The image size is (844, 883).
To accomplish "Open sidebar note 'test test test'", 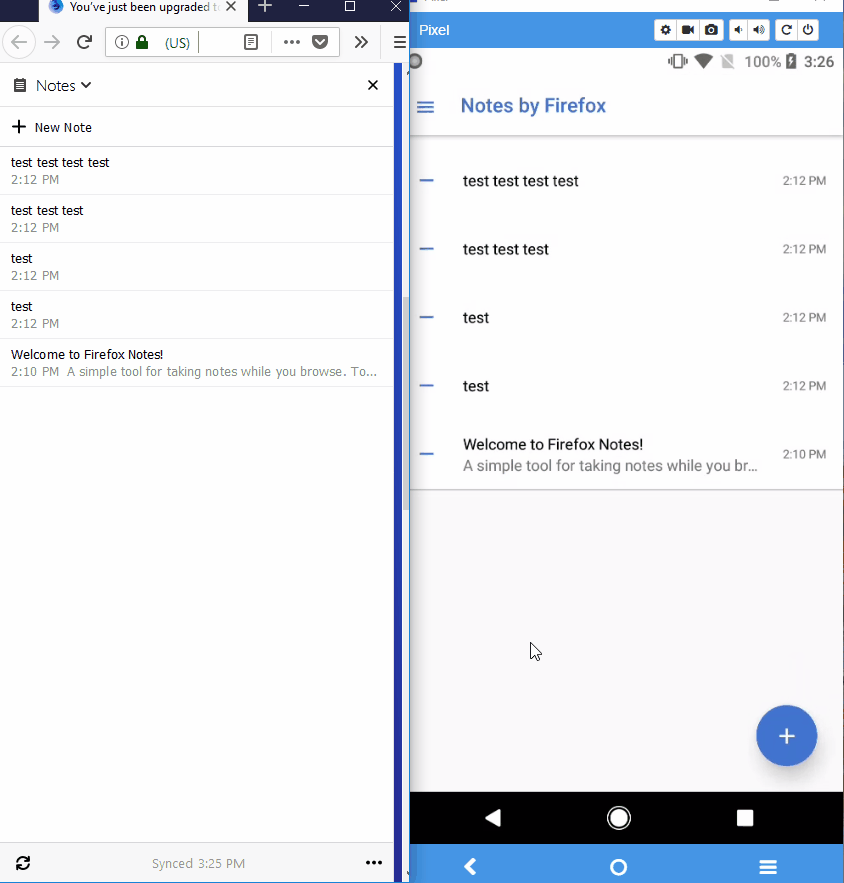I will (x=197, y=219).
